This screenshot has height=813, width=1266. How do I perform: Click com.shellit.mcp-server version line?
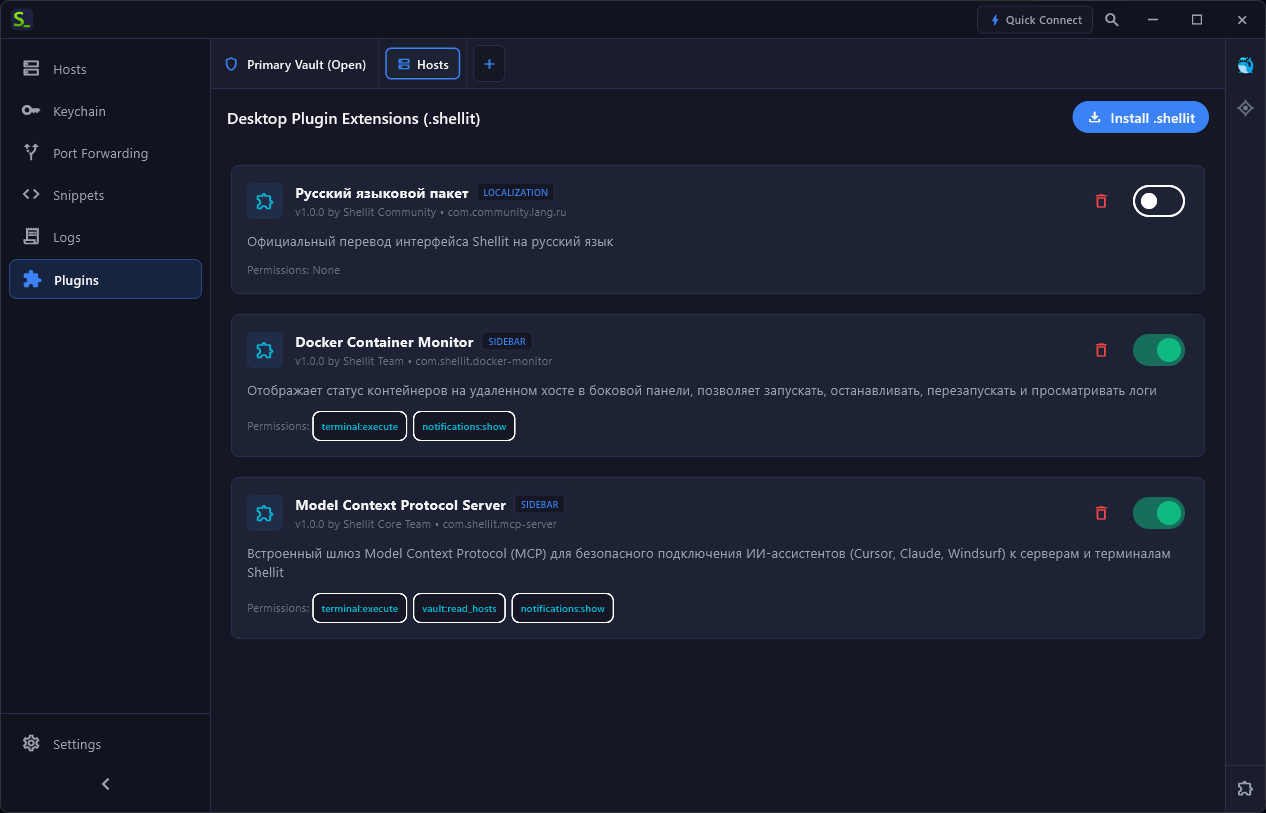pyautogui.click(x=426, y=524)
